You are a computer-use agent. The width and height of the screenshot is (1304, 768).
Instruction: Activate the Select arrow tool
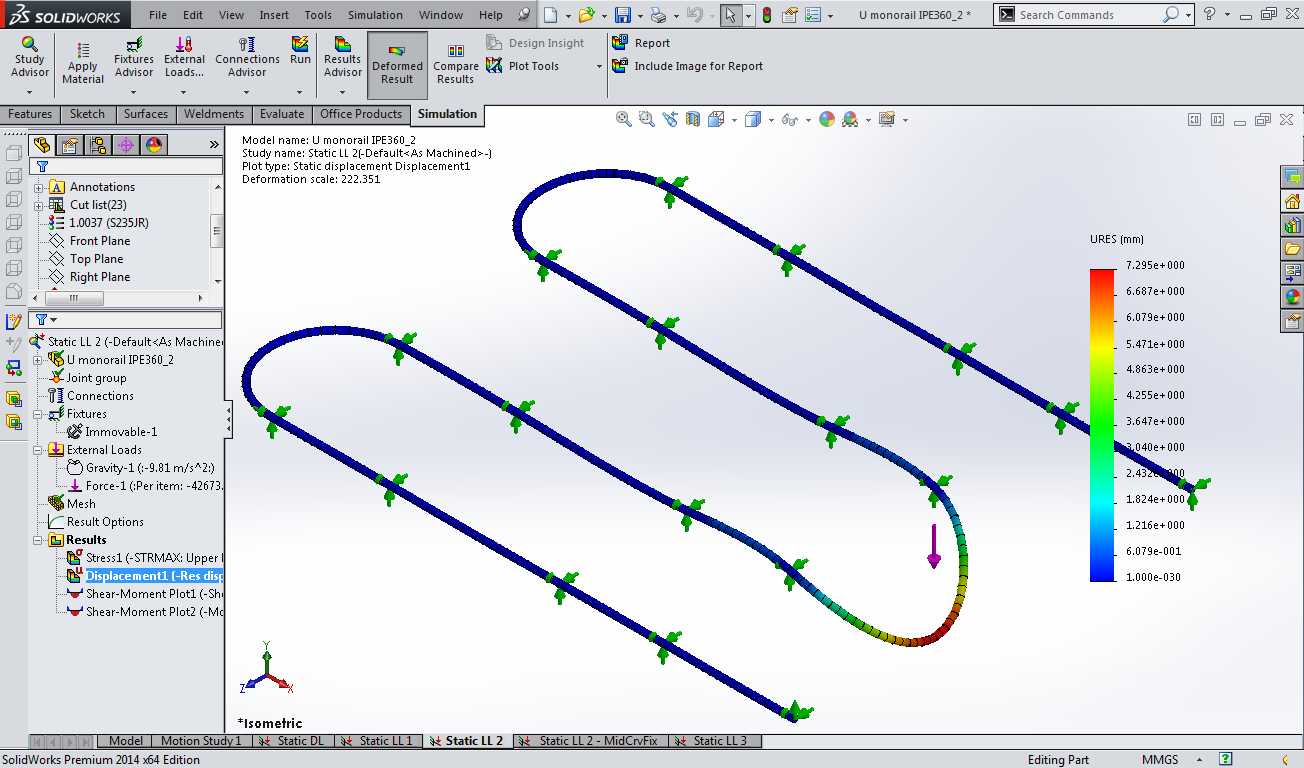click(730, 15)
